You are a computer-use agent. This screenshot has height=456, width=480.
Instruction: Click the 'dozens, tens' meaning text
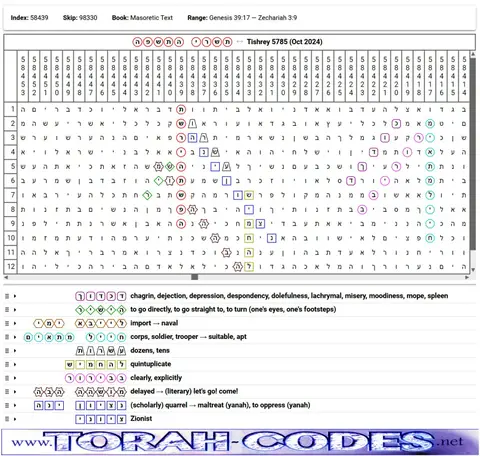(150, 350)
